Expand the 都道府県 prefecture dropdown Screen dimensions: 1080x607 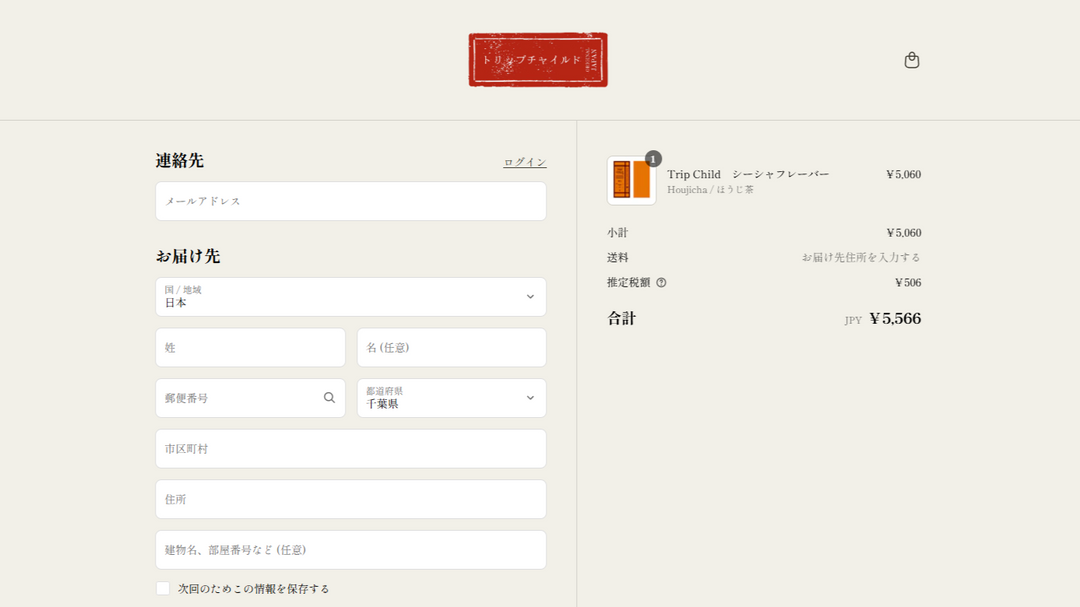click(x=451, y=398)
